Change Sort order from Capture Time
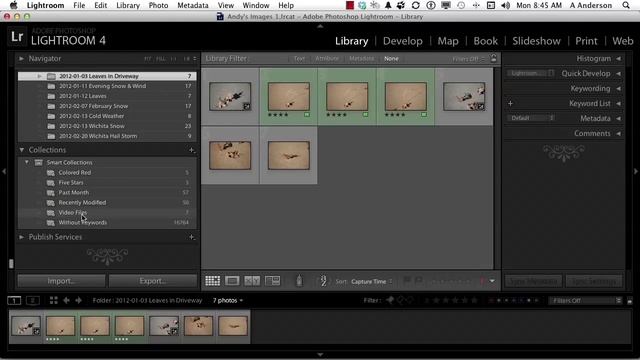The height and width of the screenshot is (360, 640). pyautogui.click(x=371, y=282)
